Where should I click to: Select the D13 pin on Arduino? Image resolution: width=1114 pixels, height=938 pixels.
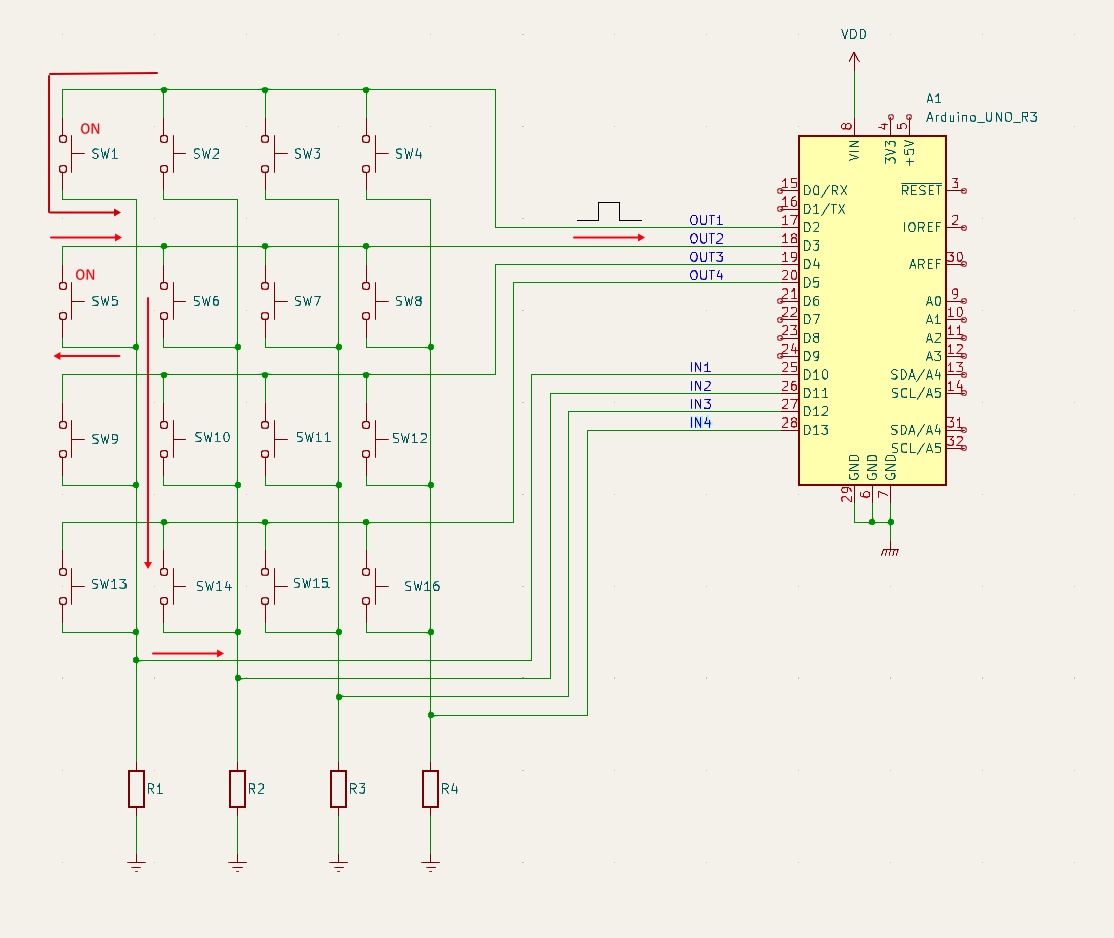[816, 430]
